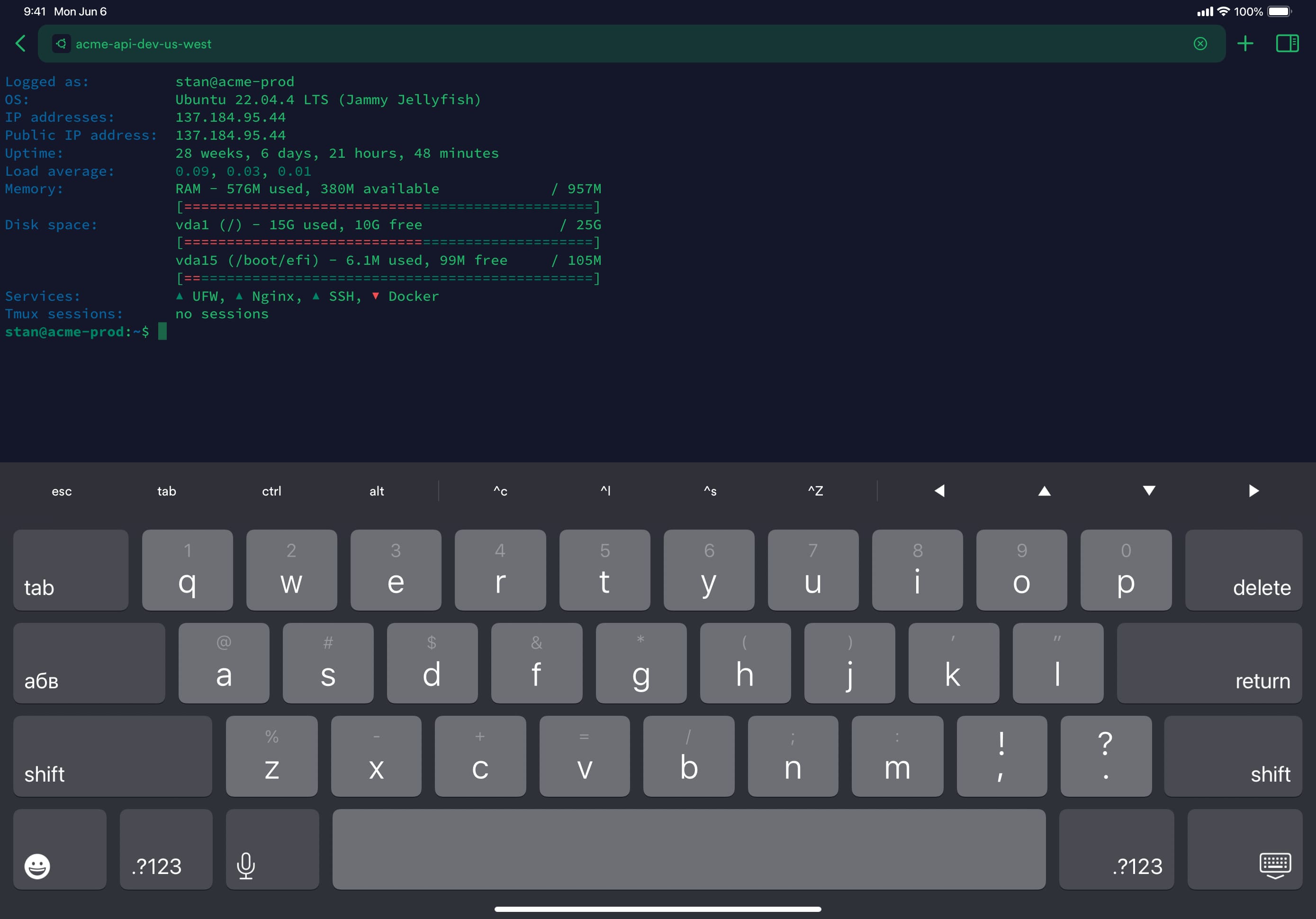Tap the y key

[709, 570]
